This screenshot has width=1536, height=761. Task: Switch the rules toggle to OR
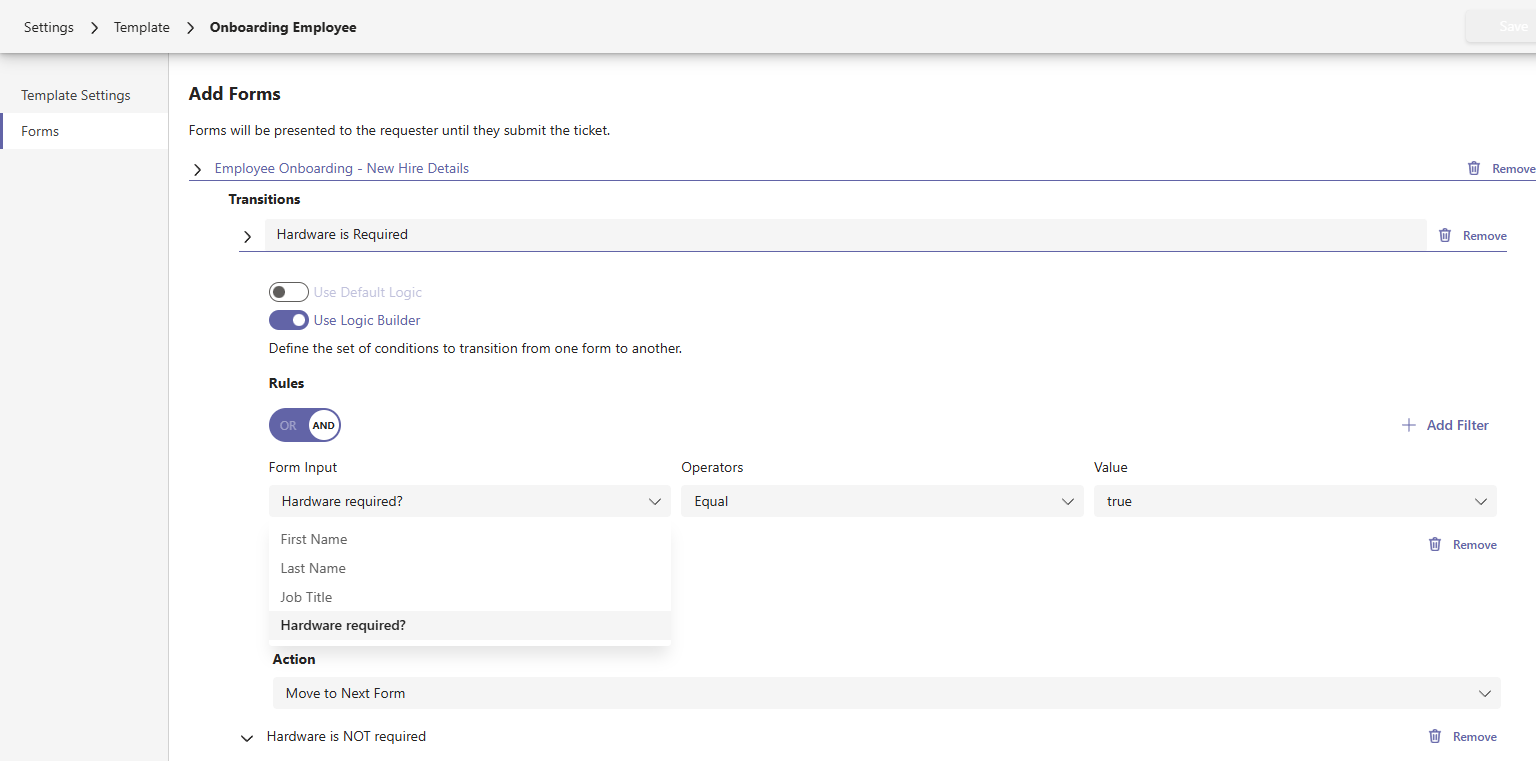tap(288, 425)
